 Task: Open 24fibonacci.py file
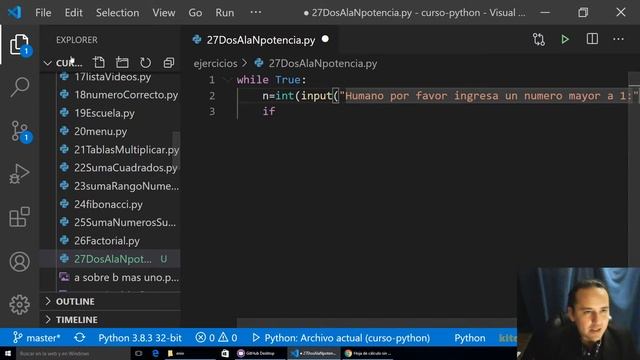(108, 204)
